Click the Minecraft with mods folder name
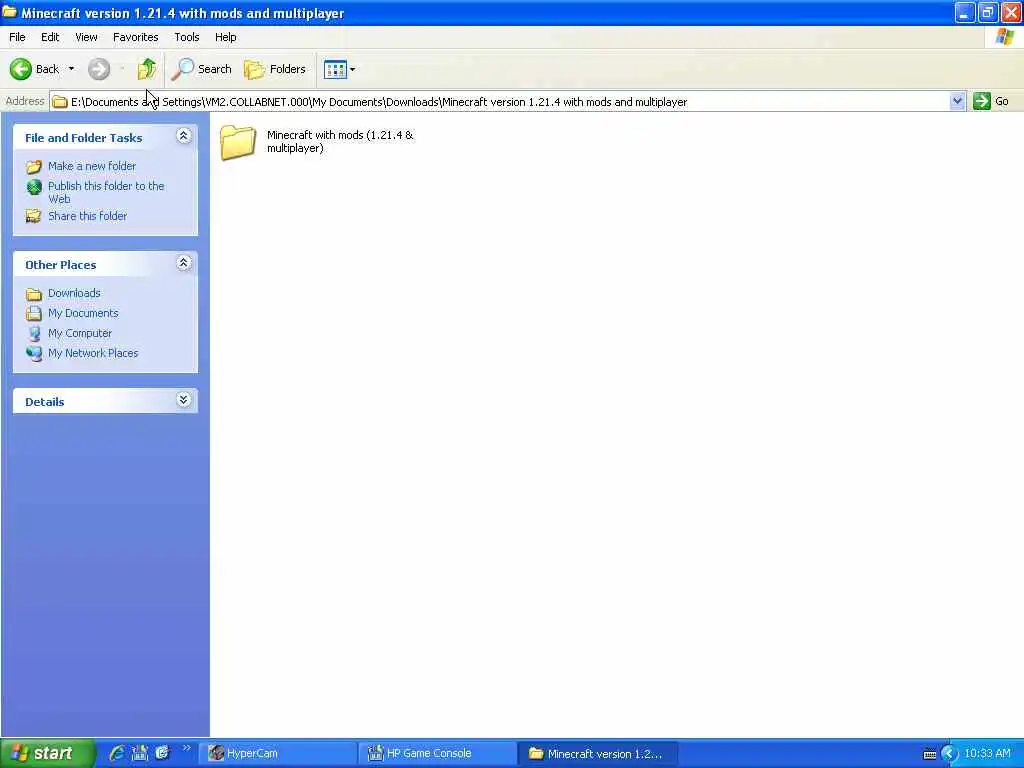This screenshot has width=1024, height=768. tap(340, 142)
